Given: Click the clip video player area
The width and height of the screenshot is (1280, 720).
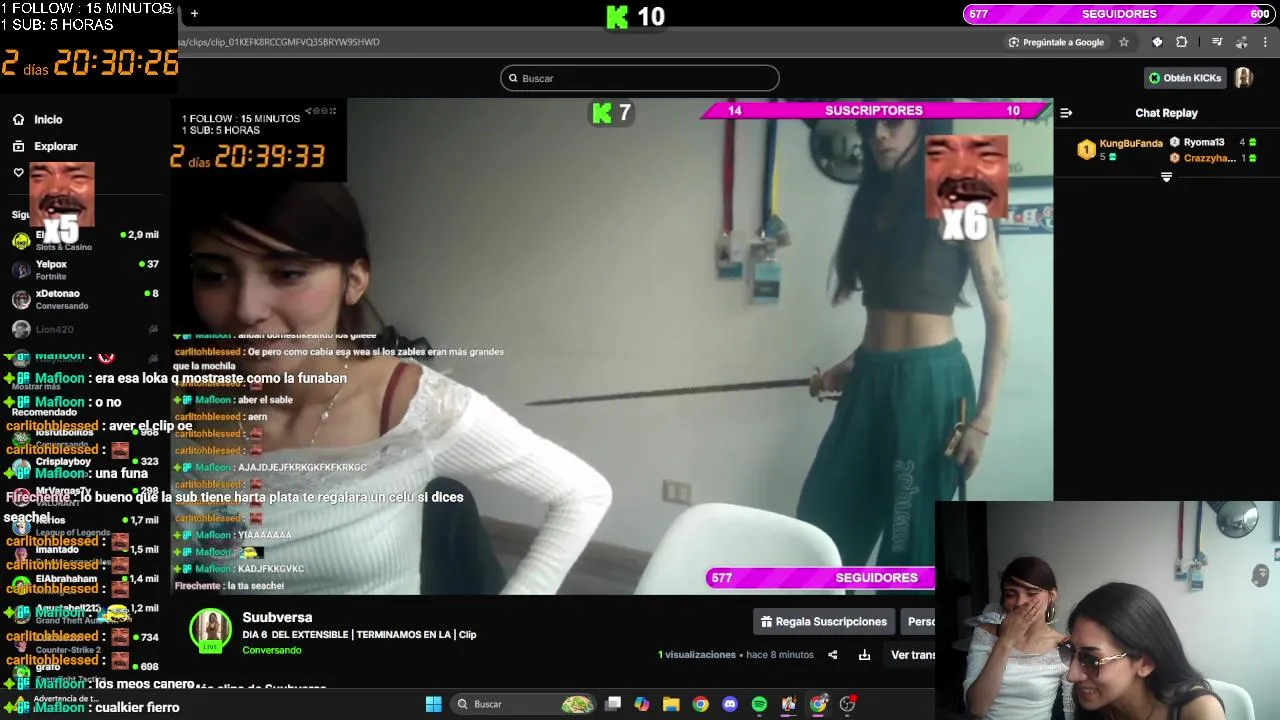Looking at the screenshot, I should (x=610, y=347).
